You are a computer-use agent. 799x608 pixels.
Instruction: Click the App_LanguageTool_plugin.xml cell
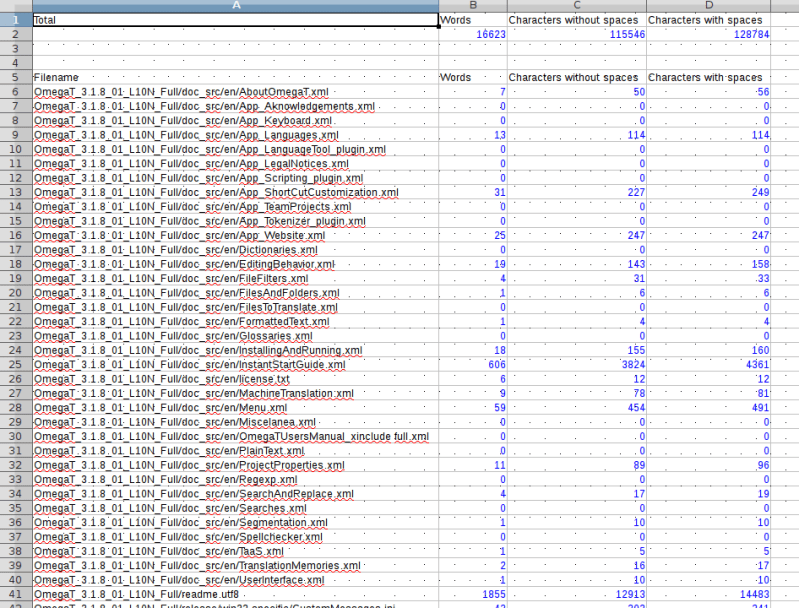pyautogui.click(x=235, y=149)
